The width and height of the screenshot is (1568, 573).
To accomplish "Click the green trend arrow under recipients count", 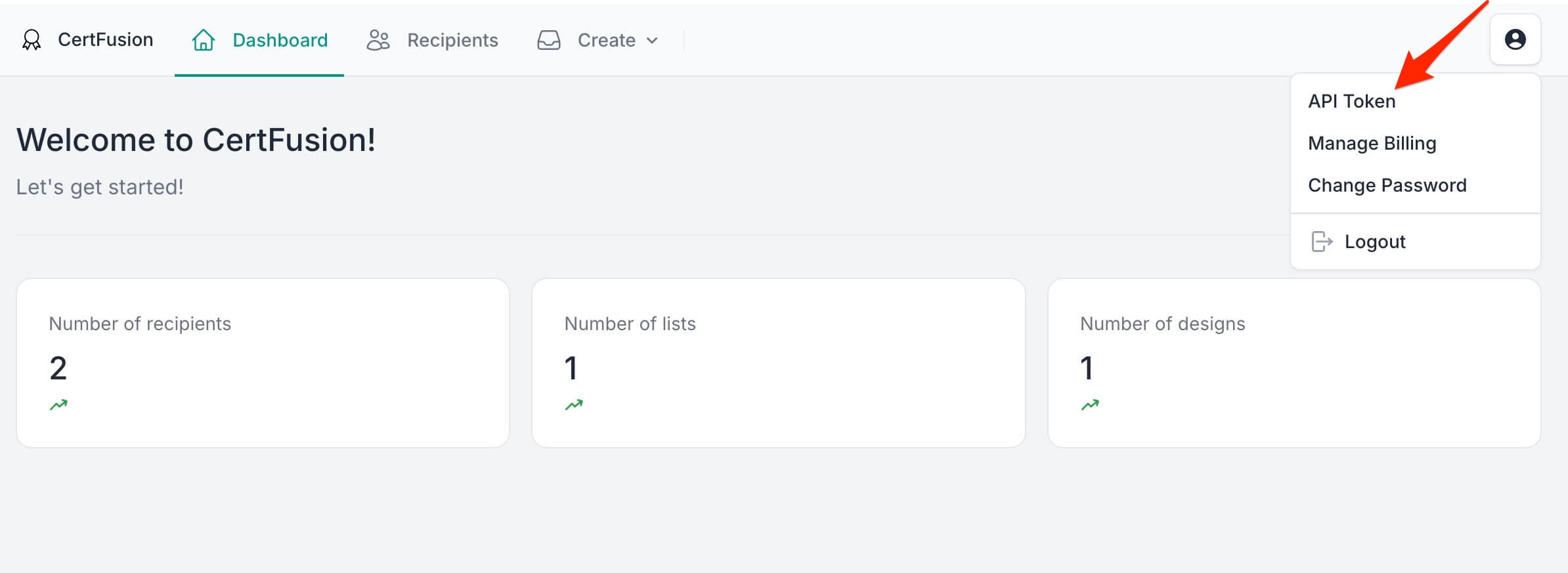I will pos(58,404).
